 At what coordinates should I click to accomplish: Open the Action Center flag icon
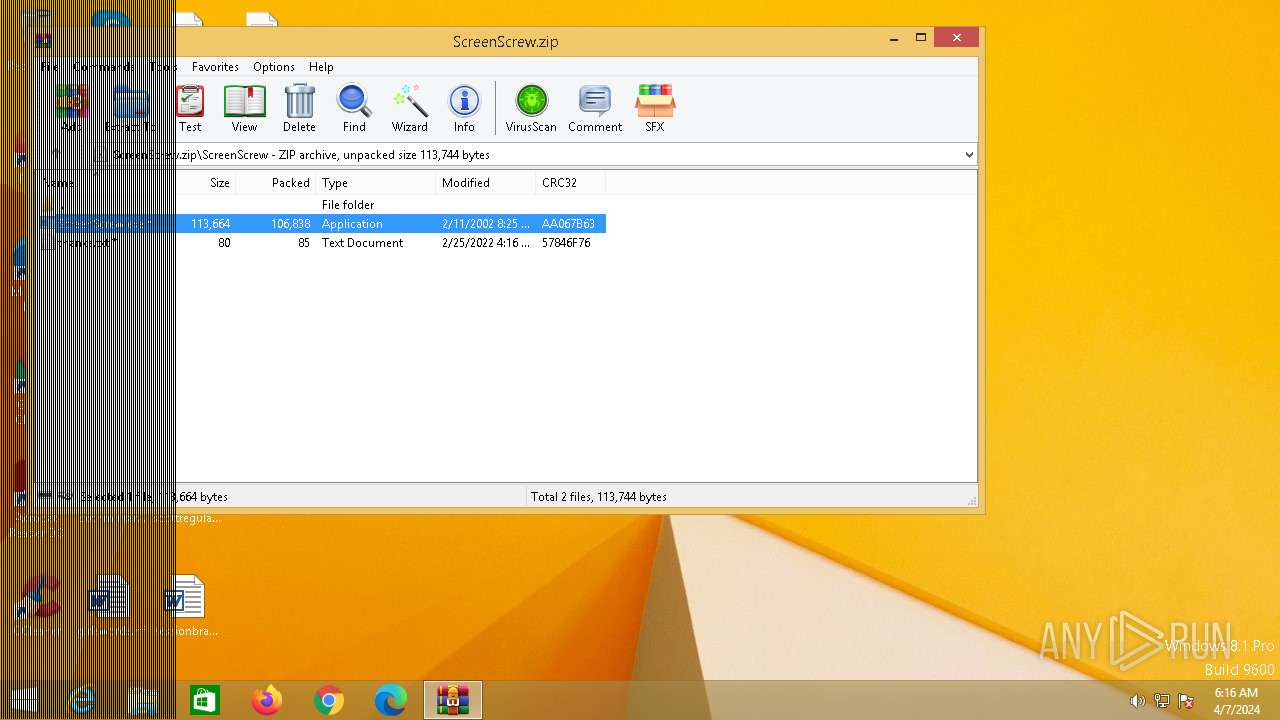pyautogui.click(x=1186, y=701)
